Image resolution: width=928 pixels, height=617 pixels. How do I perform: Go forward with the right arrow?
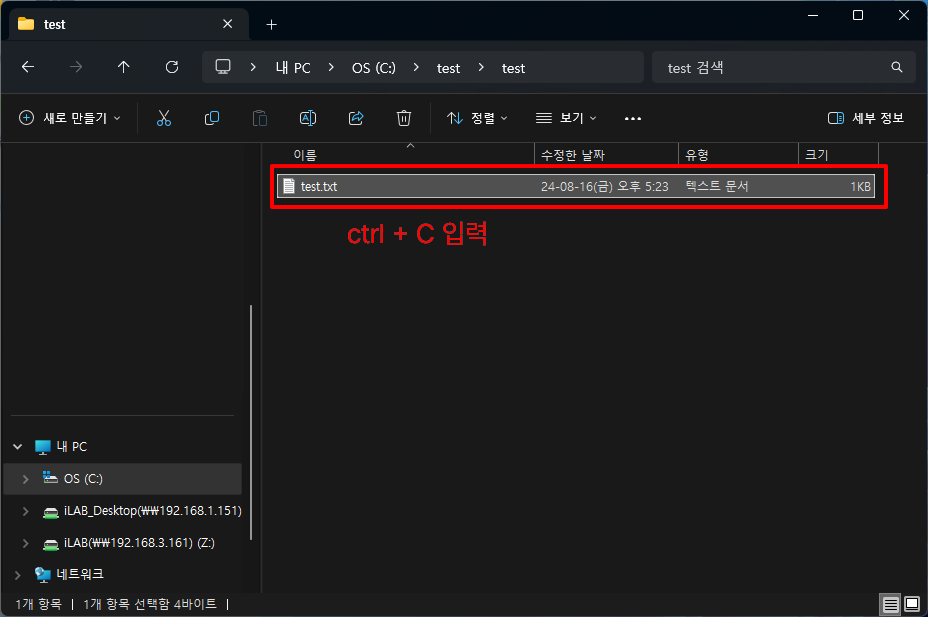[x=76, y=67]
